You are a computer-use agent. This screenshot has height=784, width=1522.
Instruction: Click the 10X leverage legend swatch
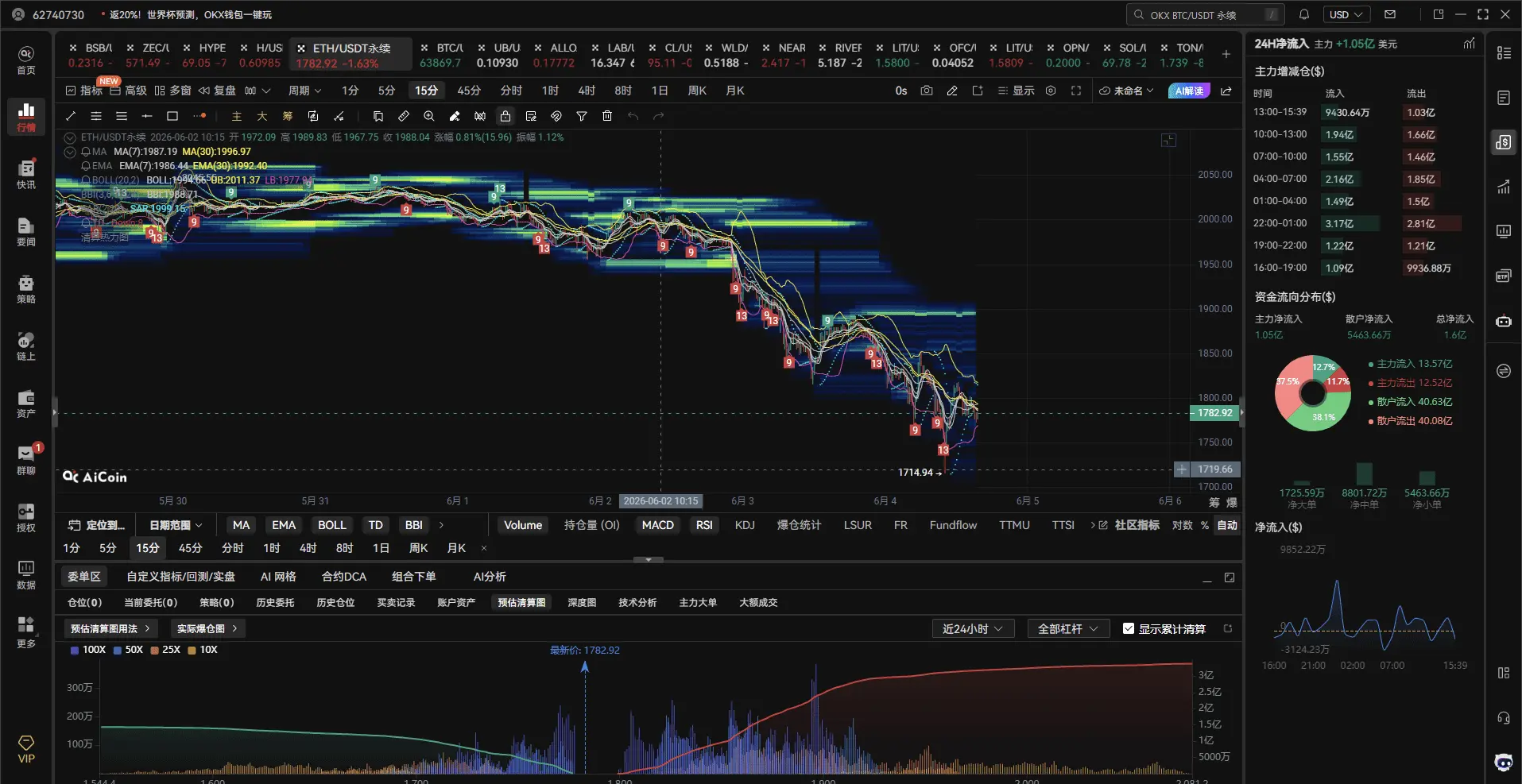[x=192, y=650]
